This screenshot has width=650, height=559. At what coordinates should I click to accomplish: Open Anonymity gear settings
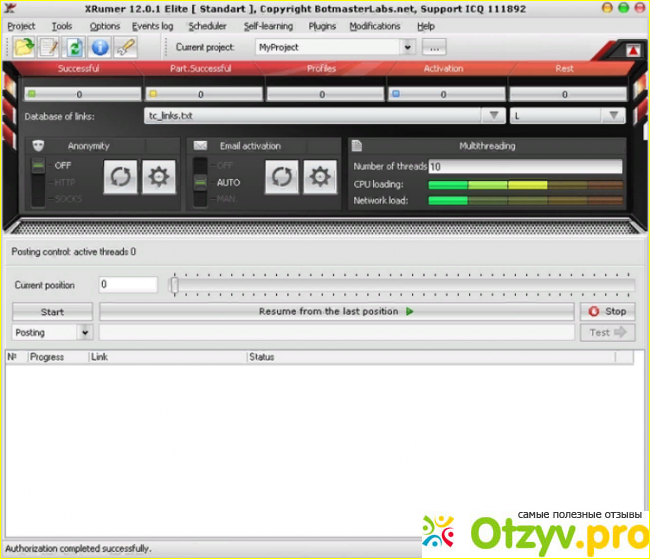tap(157, 177)
